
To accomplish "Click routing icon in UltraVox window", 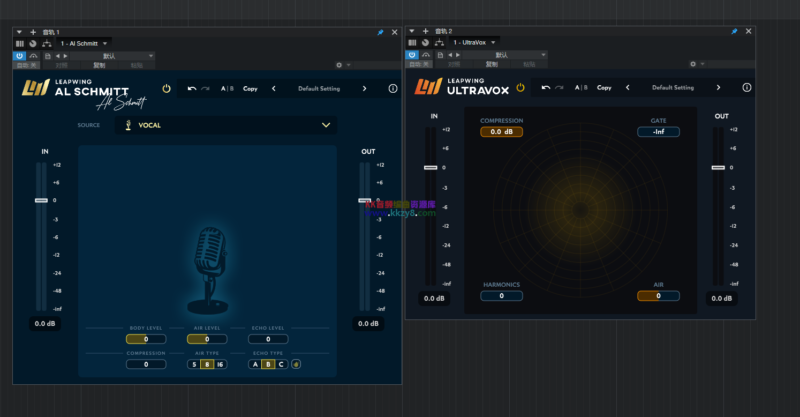I will pos(439,42).
